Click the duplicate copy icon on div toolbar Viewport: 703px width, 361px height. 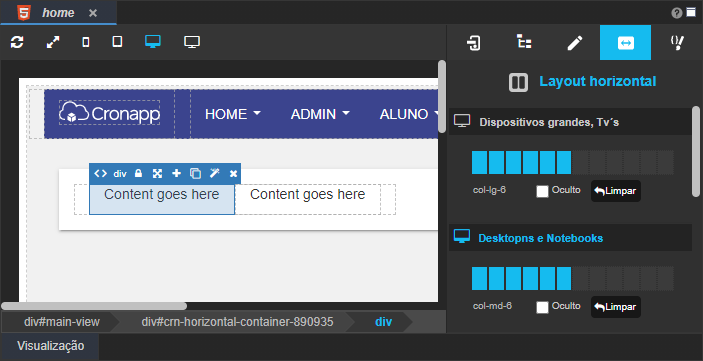[x=195, y=174]
